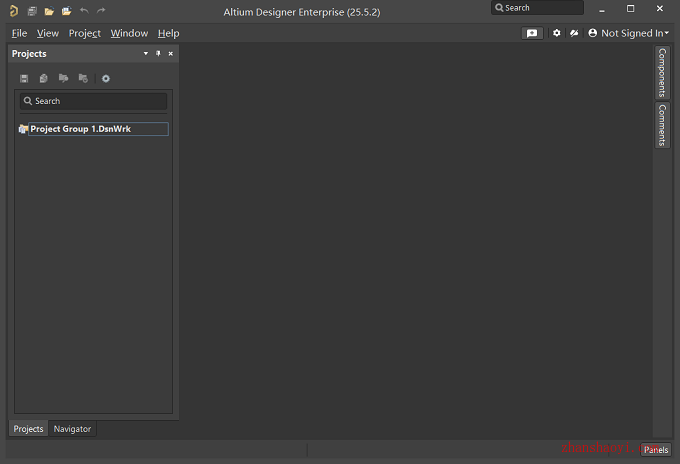Minimize the Altium Designer window
The height and width of the screenshot is (464, 680).
click(x=602, y=10)
